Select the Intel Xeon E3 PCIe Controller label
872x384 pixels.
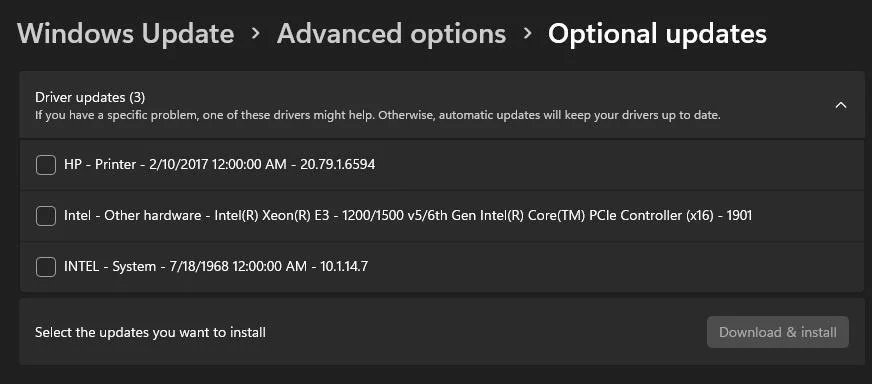tap(408, 215)
